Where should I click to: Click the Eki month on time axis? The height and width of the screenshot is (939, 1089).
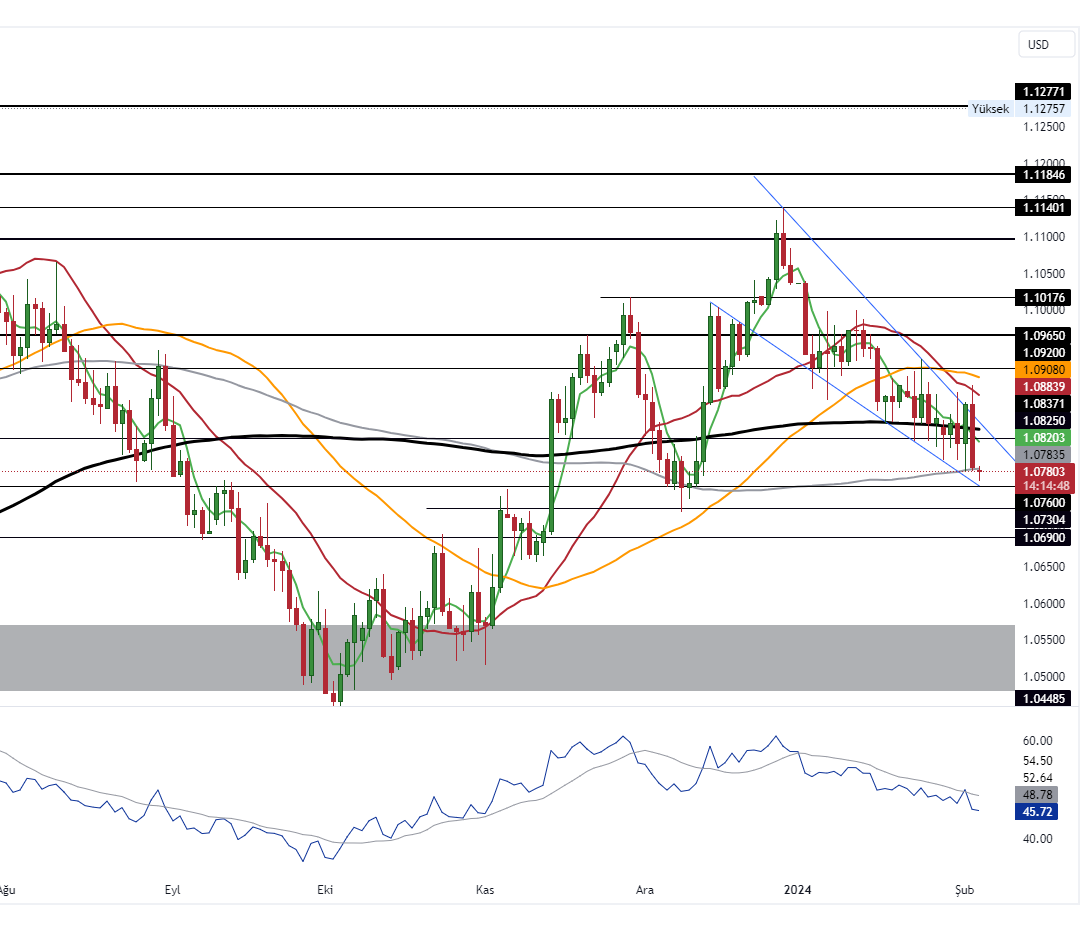pyautogui.click(x=324, y=889)
